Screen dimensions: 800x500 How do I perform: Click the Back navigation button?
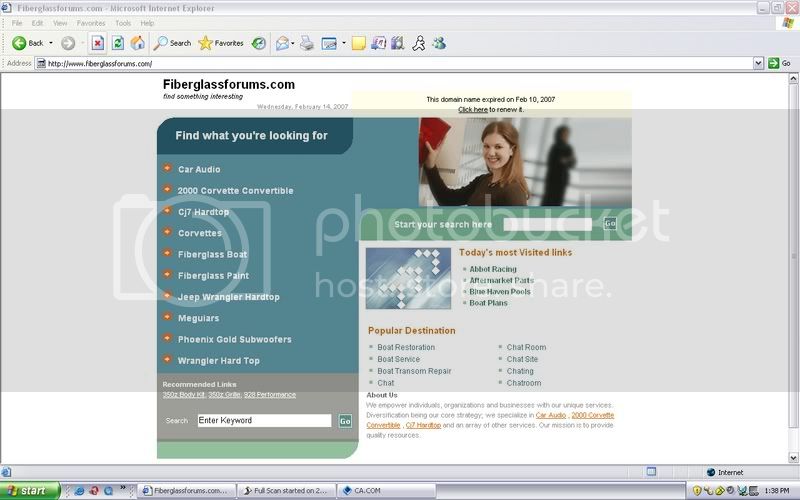coord(28,43)
